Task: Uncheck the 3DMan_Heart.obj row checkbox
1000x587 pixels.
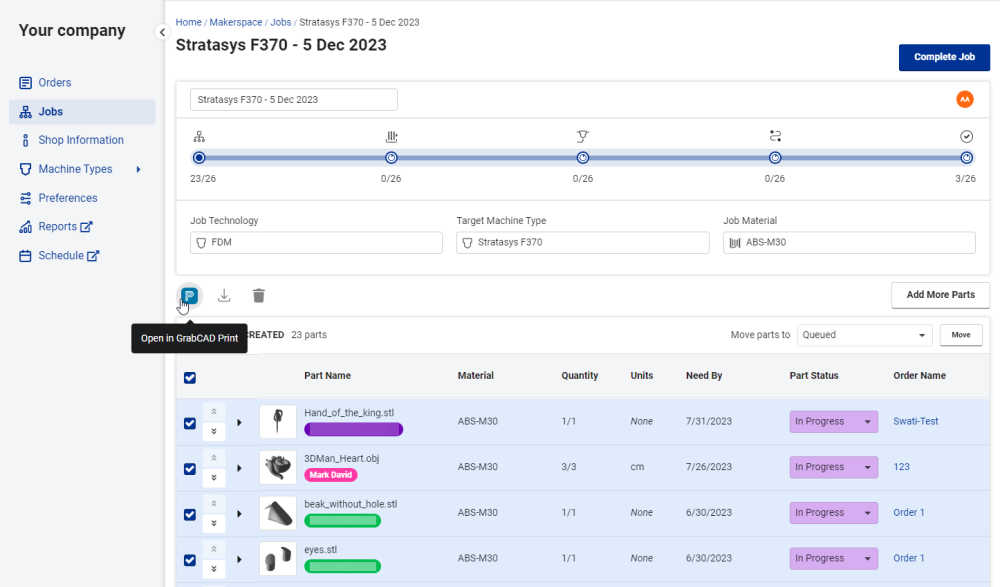Action: click(x=190, y=469)
